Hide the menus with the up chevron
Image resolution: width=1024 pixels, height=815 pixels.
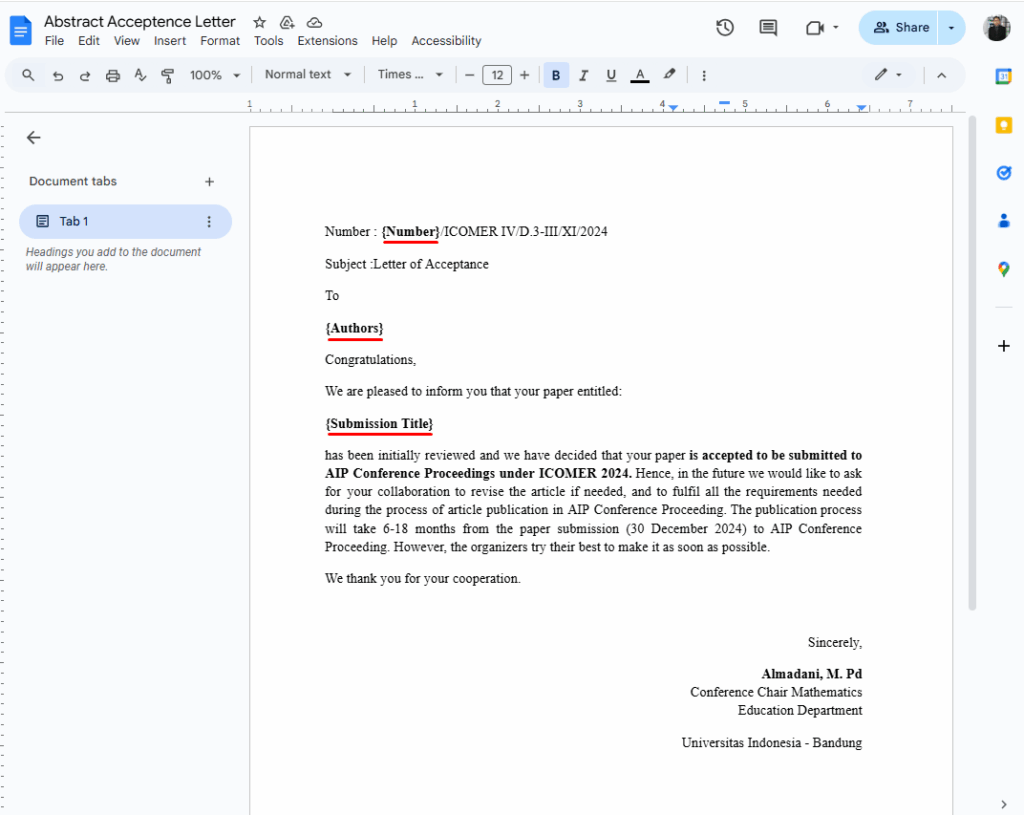(x=941, y=75)
